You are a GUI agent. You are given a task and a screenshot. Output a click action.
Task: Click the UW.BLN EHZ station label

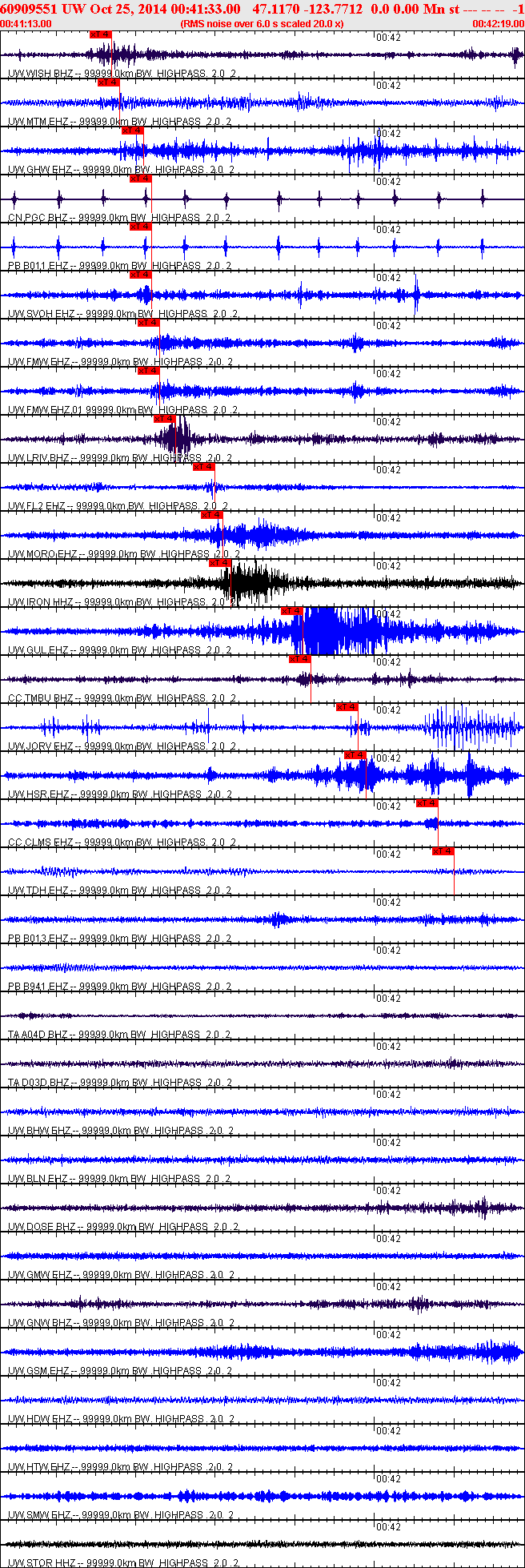120,1179
